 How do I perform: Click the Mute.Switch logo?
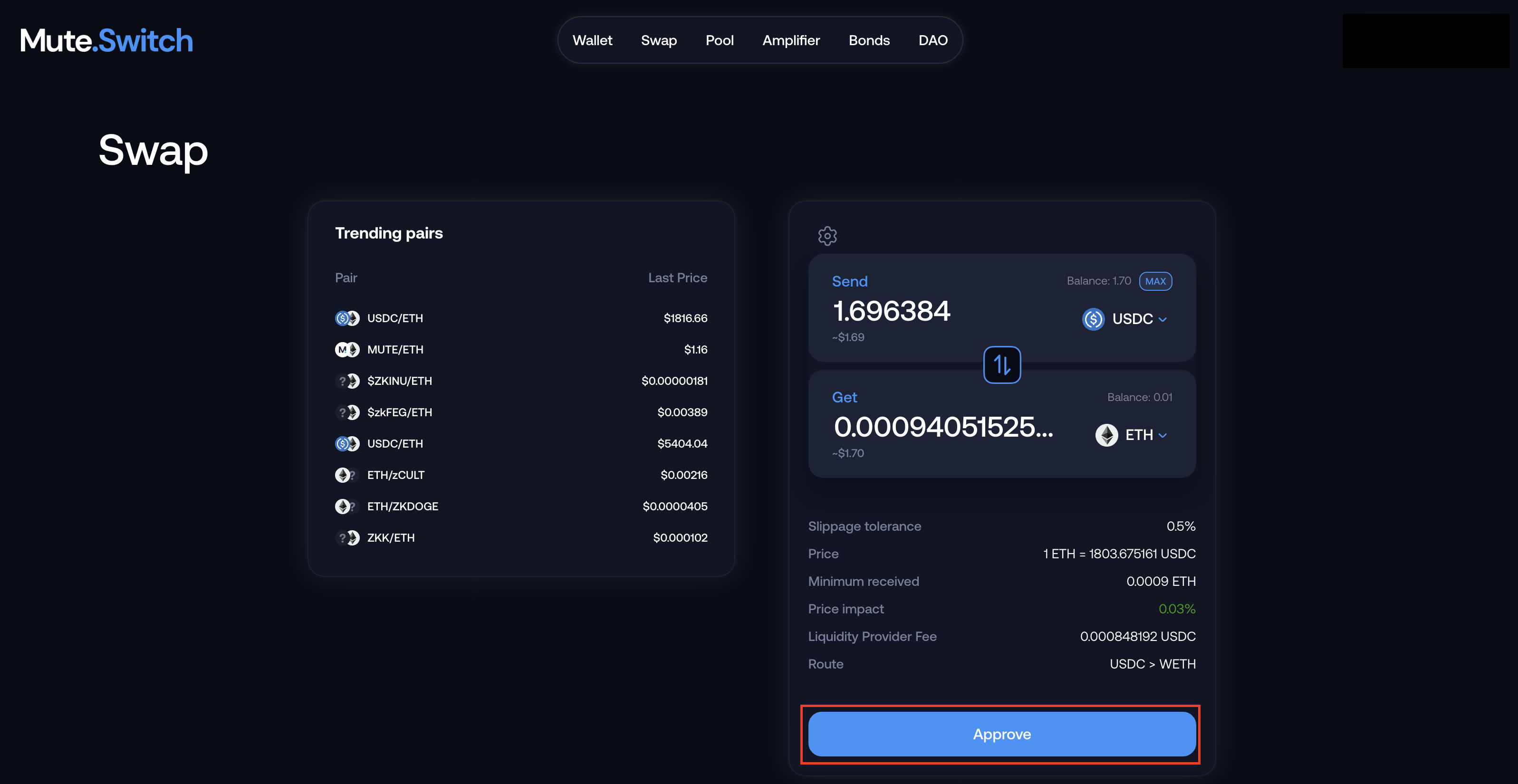point(106,41)
